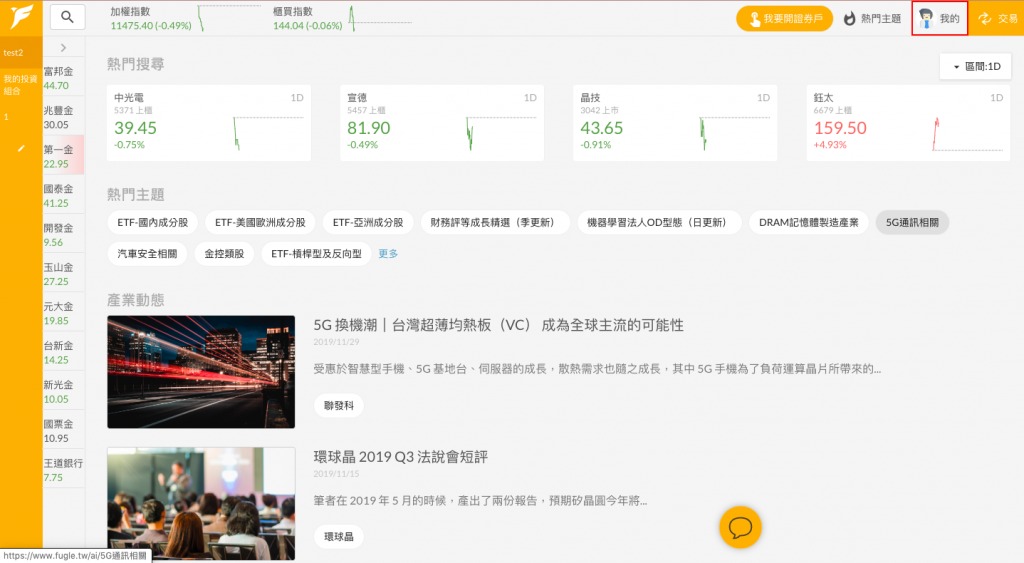
Task: Open the 區間:1D dropdown
Action: 975,67
